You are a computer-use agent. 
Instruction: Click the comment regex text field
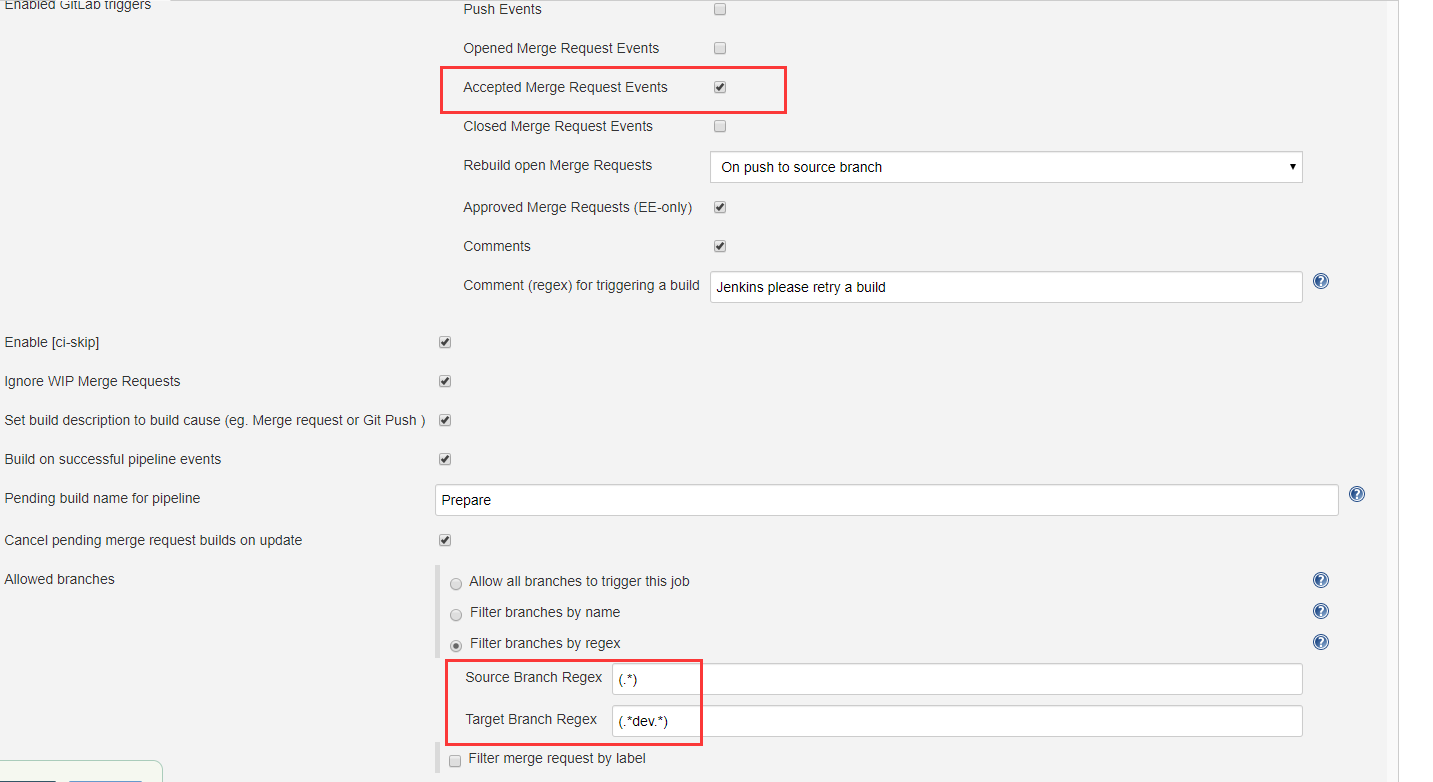(1005, 287)
